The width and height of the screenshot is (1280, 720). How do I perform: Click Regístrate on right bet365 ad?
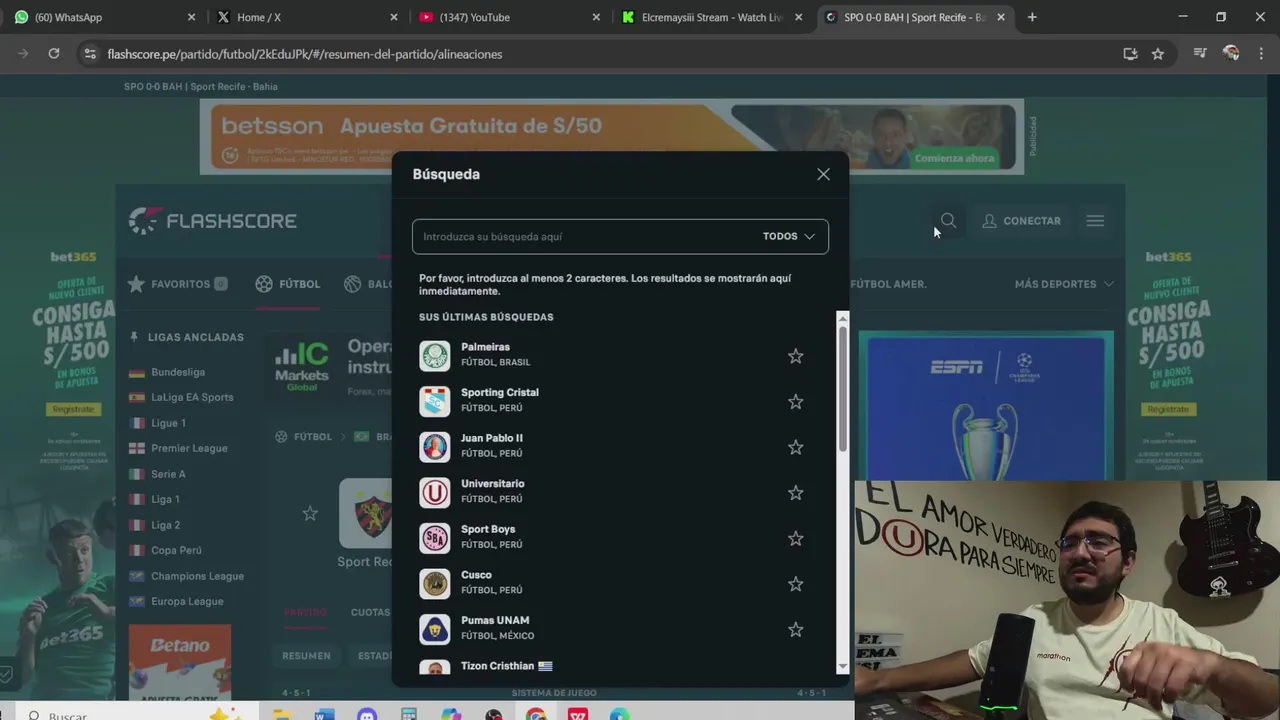[x=1168, y=409]
